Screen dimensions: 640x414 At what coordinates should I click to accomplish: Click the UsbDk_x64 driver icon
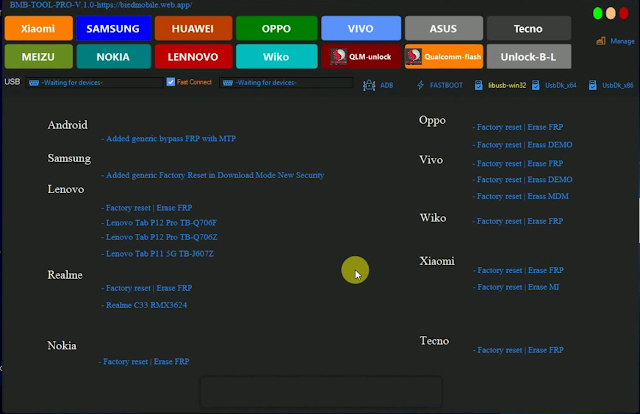pos(536,85)
